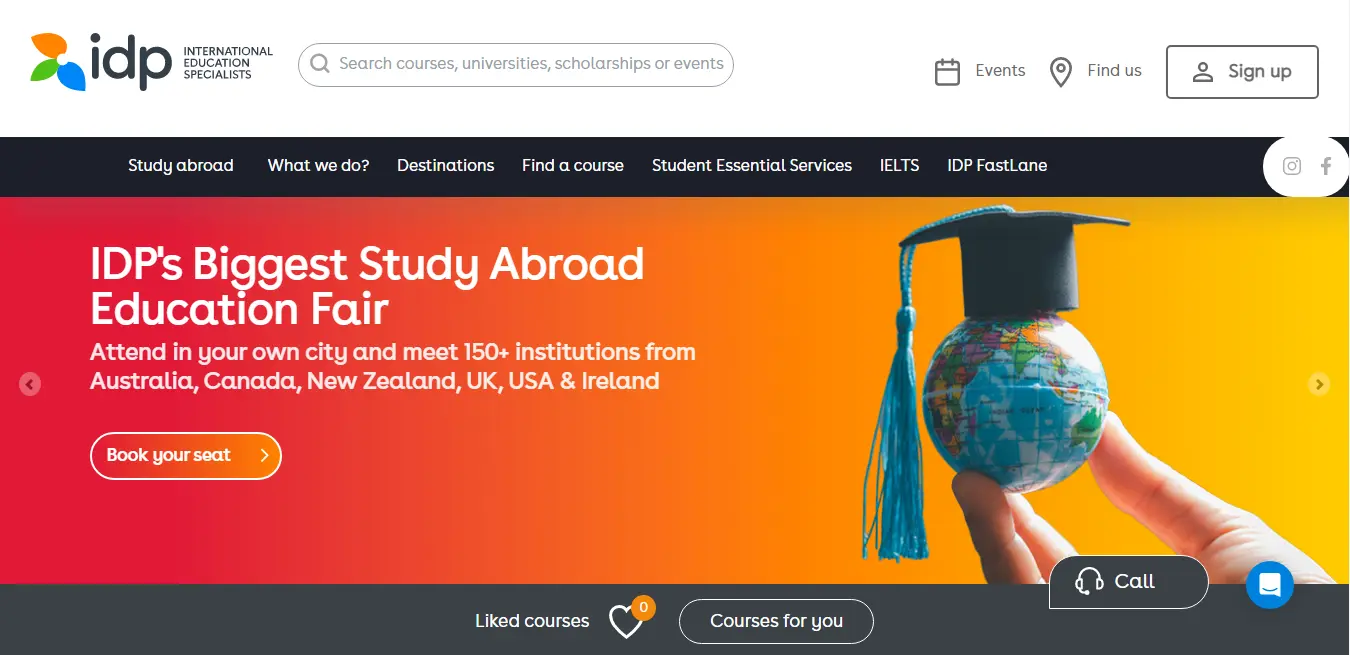This screenshot has height=655, width=1350.
Task: Click the Call headset button
Action: click(x=1129, y=582)
